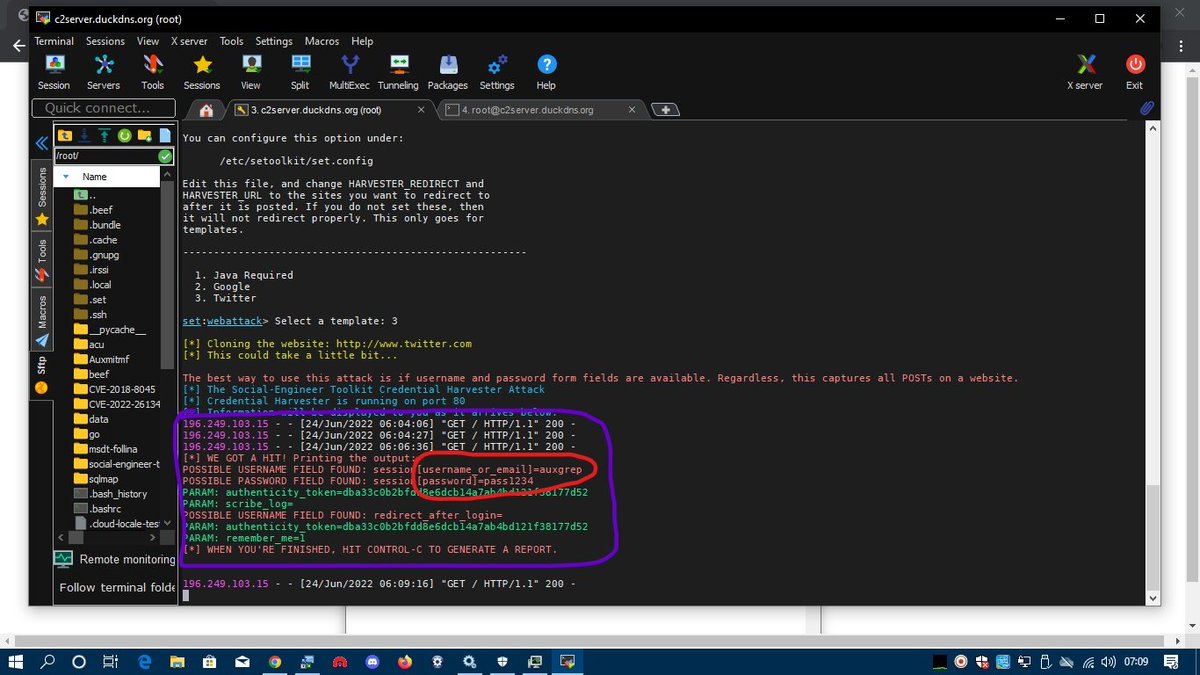
Task: Toggle the Follow terminal folder option
Action: point(117,587)
